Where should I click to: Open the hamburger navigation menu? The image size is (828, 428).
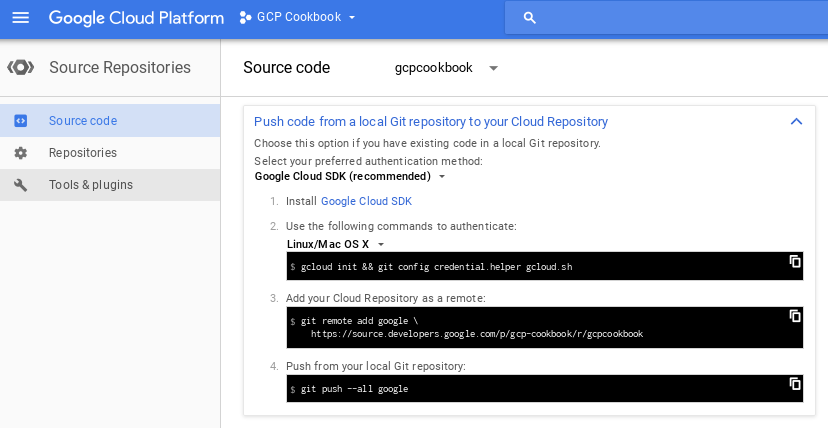(21, 17)
